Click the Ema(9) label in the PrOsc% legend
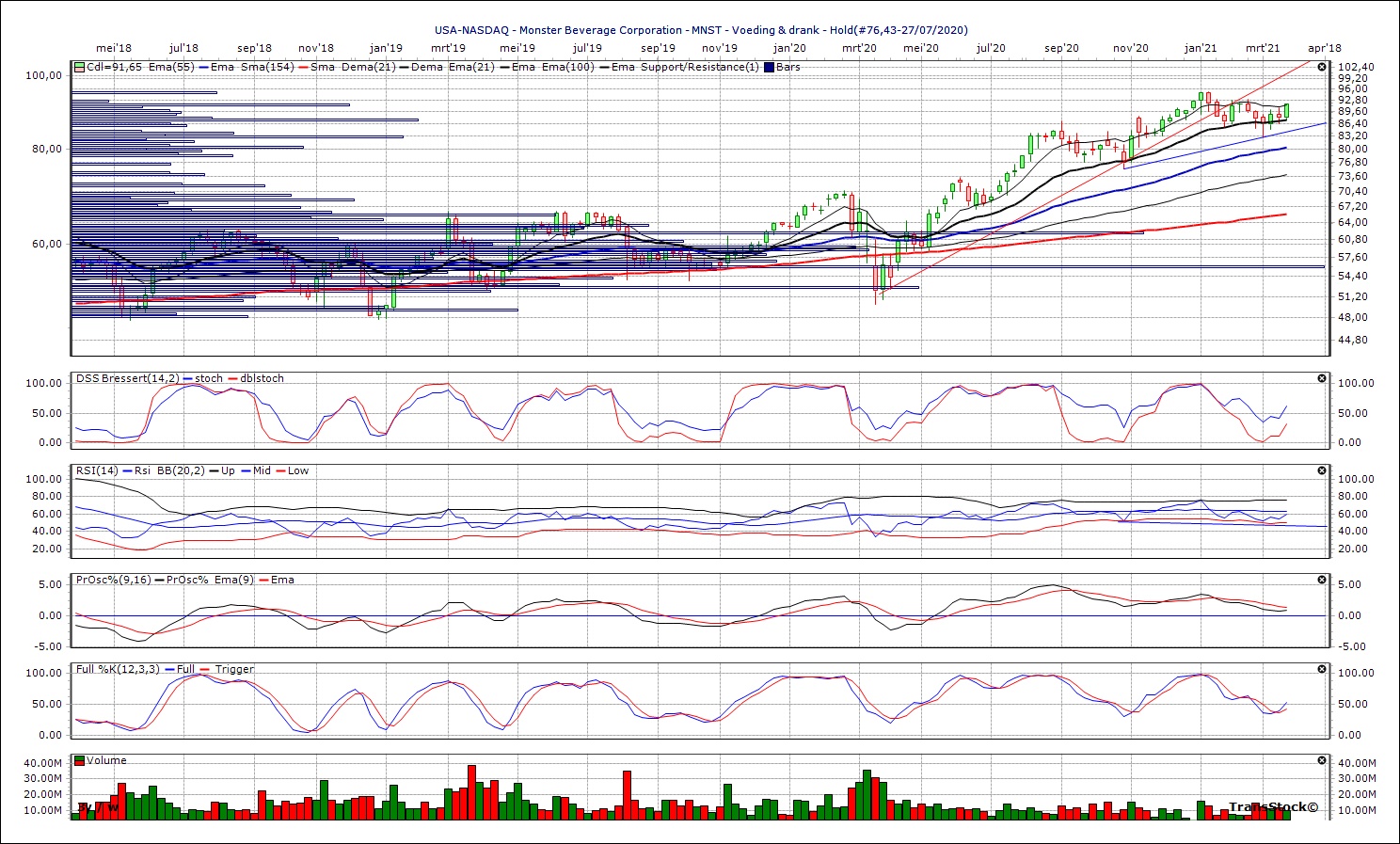 pos(233,580)
